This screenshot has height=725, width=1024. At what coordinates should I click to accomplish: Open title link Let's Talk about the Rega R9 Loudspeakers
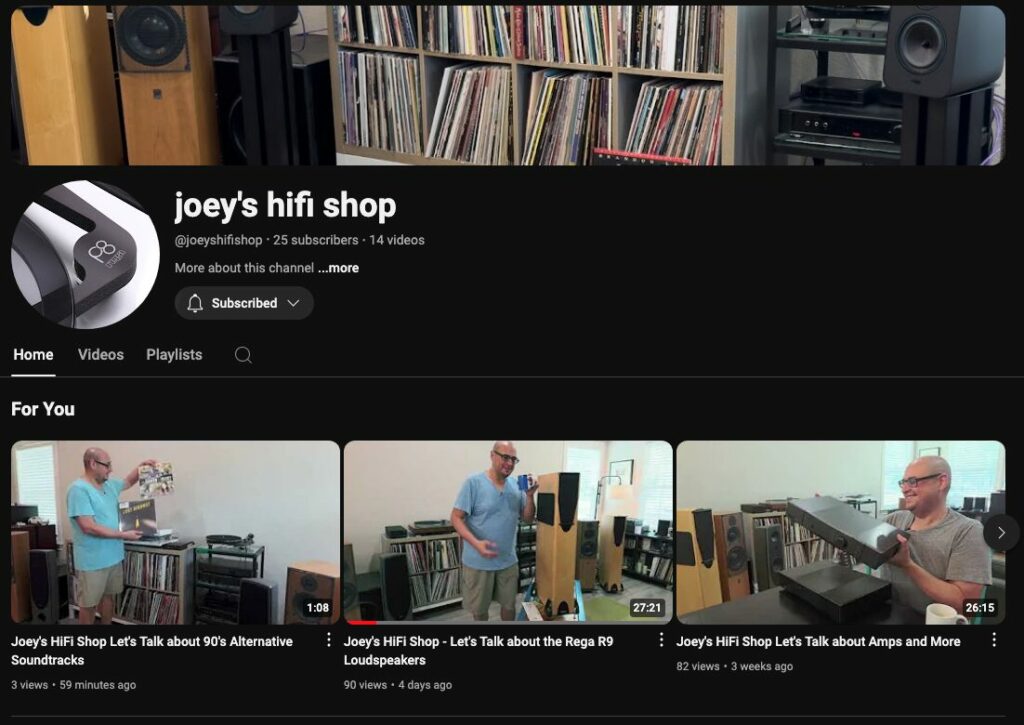pyautogui.click(x=479, y=651)
